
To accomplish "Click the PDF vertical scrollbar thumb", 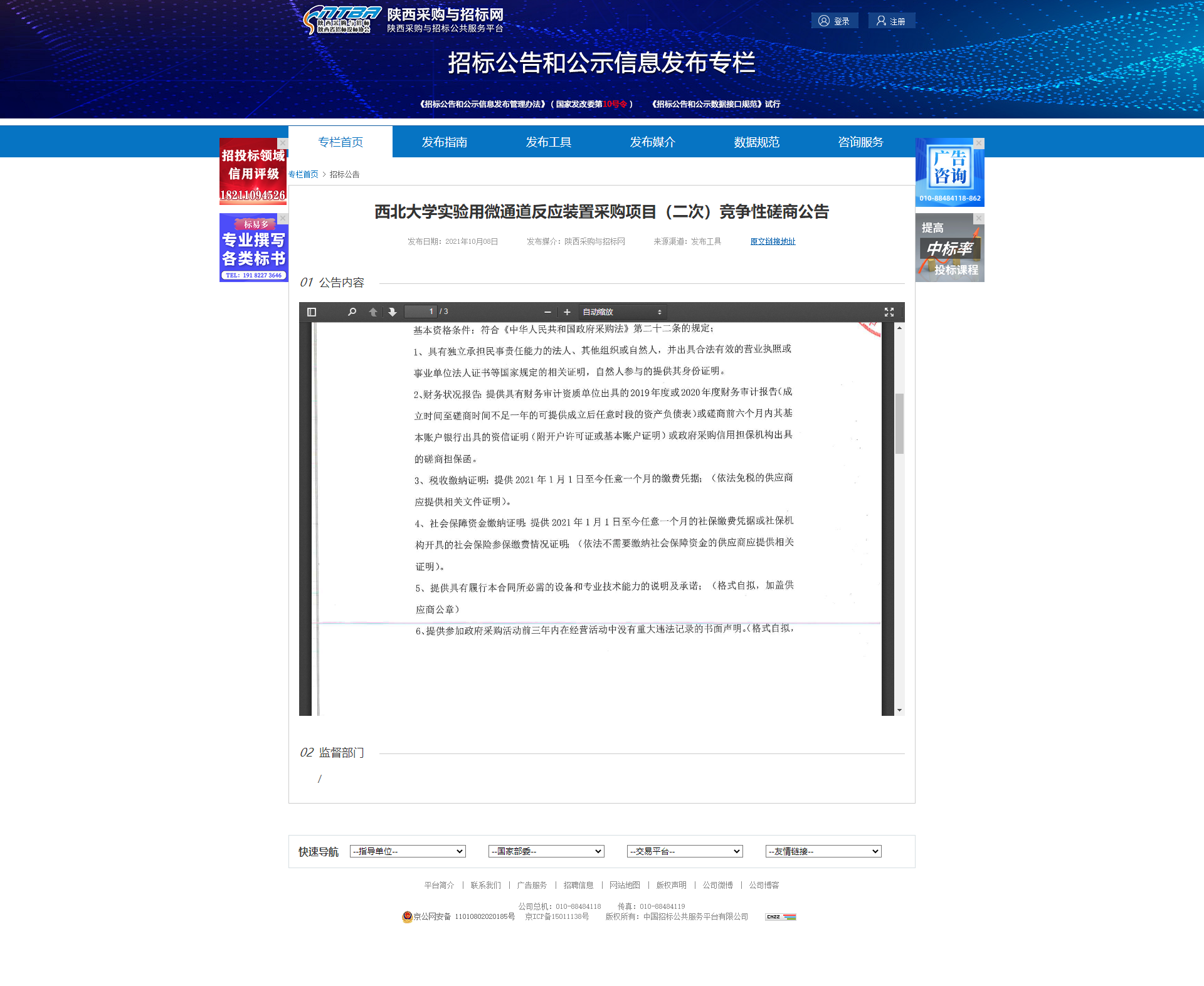I will coord(899,423).
